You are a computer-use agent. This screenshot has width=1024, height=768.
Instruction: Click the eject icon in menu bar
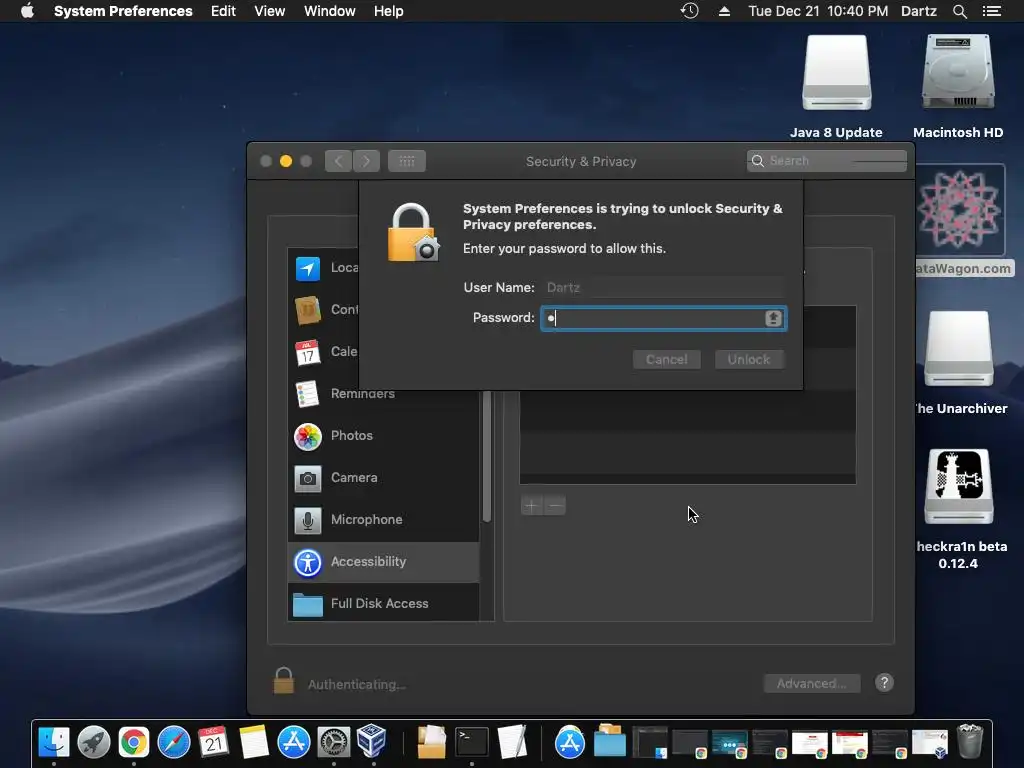pyautogui.click(x=724, y=11)
